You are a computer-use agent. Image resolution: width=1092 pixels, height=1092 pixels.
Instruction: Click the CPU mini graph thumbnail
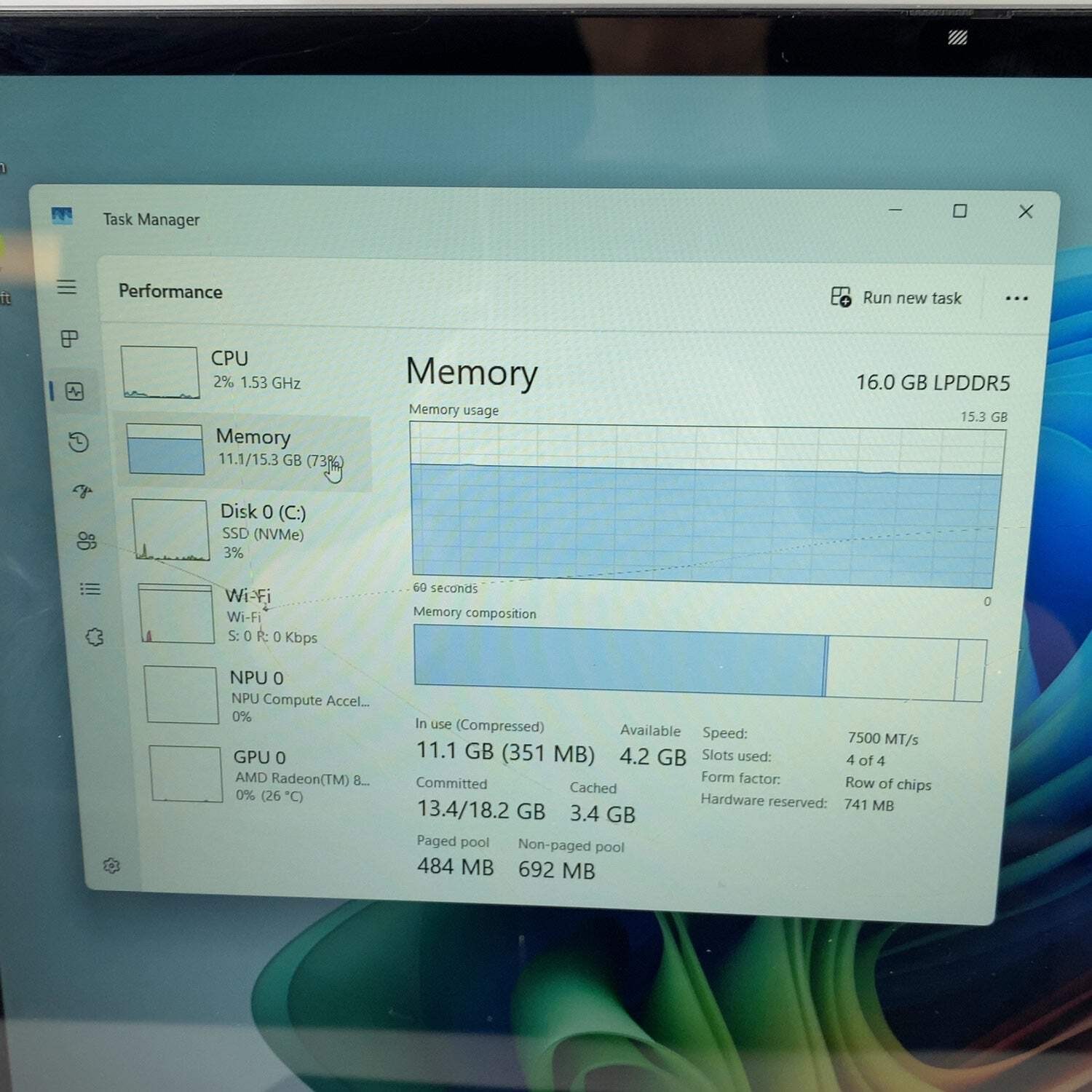pyautogui.click(x=160, y=372)
